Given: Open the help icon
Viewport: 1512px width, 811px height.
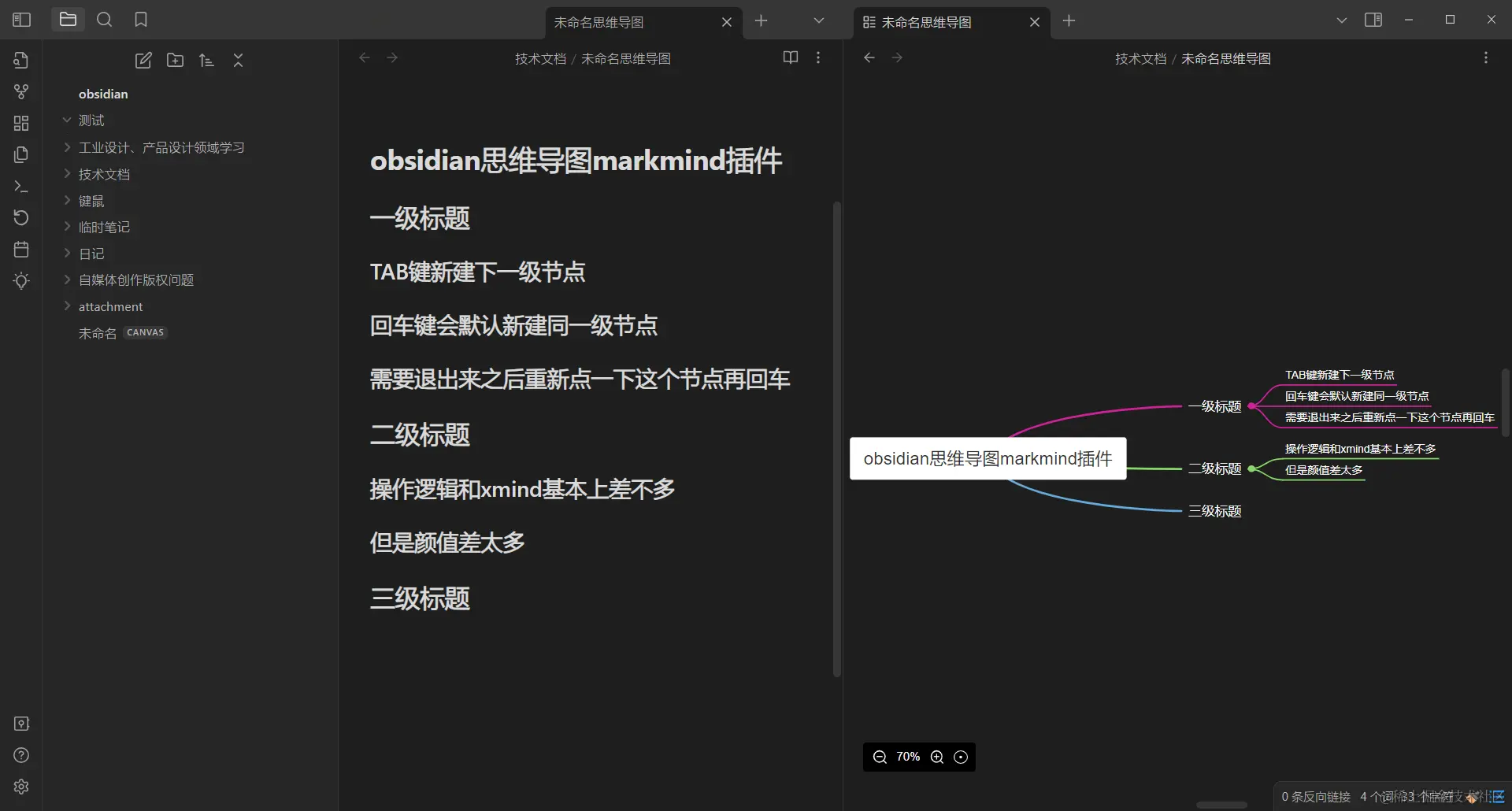Looking at the screenshot, I should pyautogui.click(x=21, y=755).
